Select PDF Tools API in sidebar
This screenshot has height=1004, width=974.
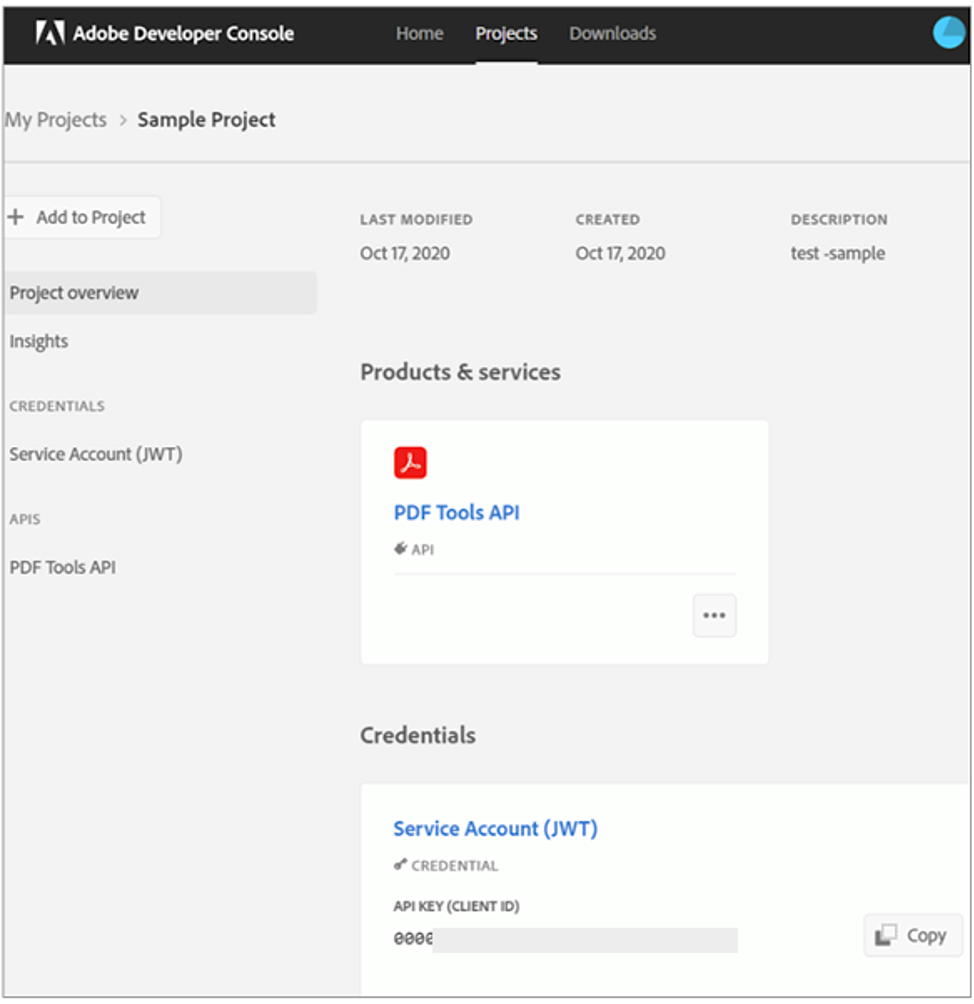pyautogui.click(x=63, y=567)
